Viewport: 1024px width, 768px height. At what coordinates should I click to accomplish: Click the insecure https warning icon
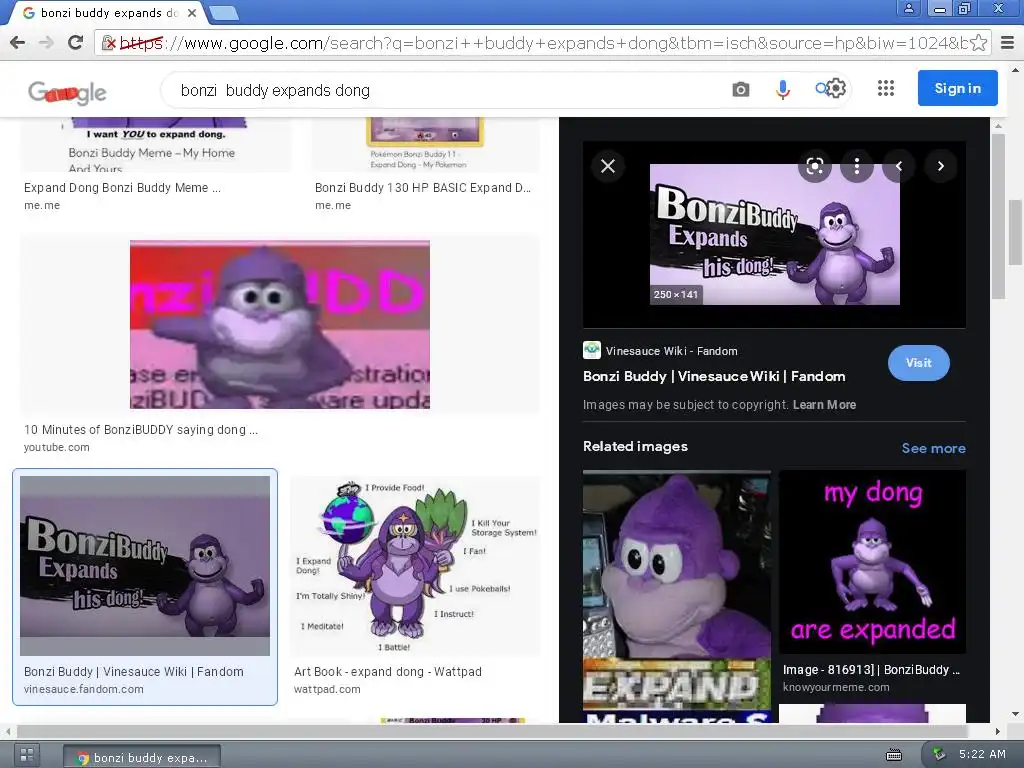click(x=109, y=43)
